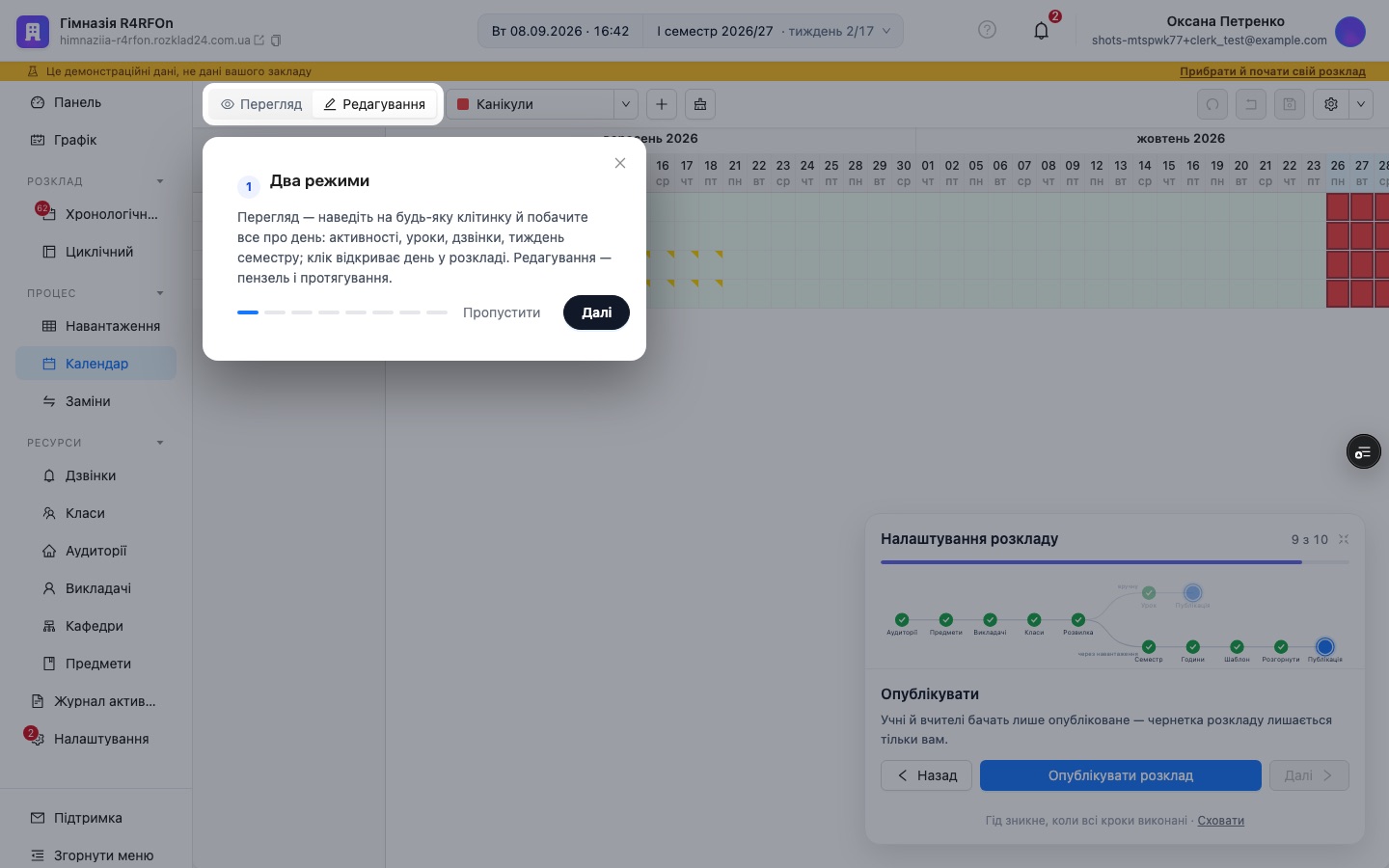Open the semester and week selector
This screenshot has width=1389, height=868.
(x=774, y=31)
